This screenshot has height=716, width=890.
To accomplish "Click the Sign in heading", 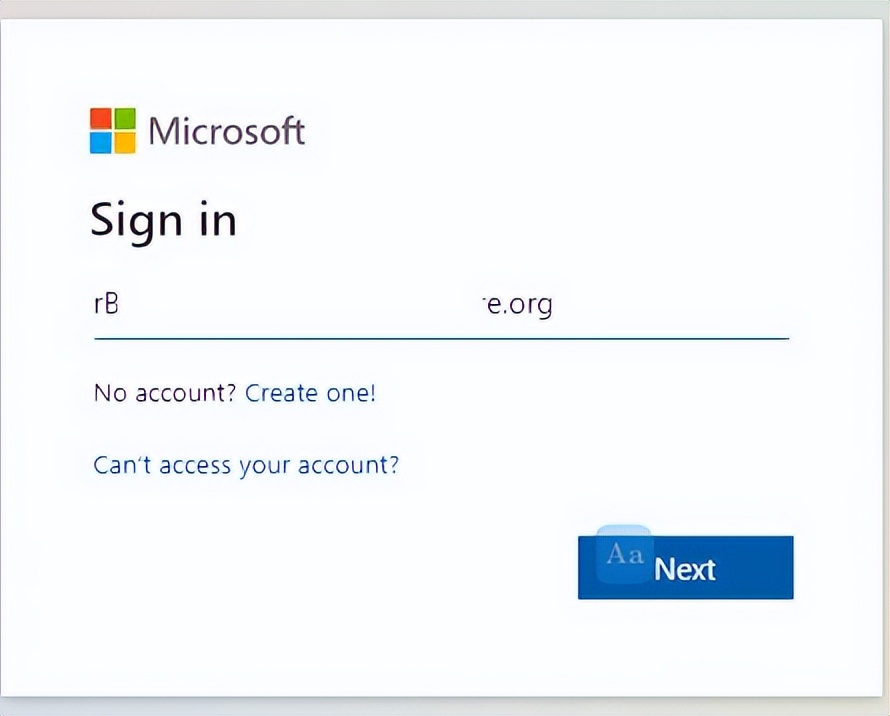I will click(163, 220).
